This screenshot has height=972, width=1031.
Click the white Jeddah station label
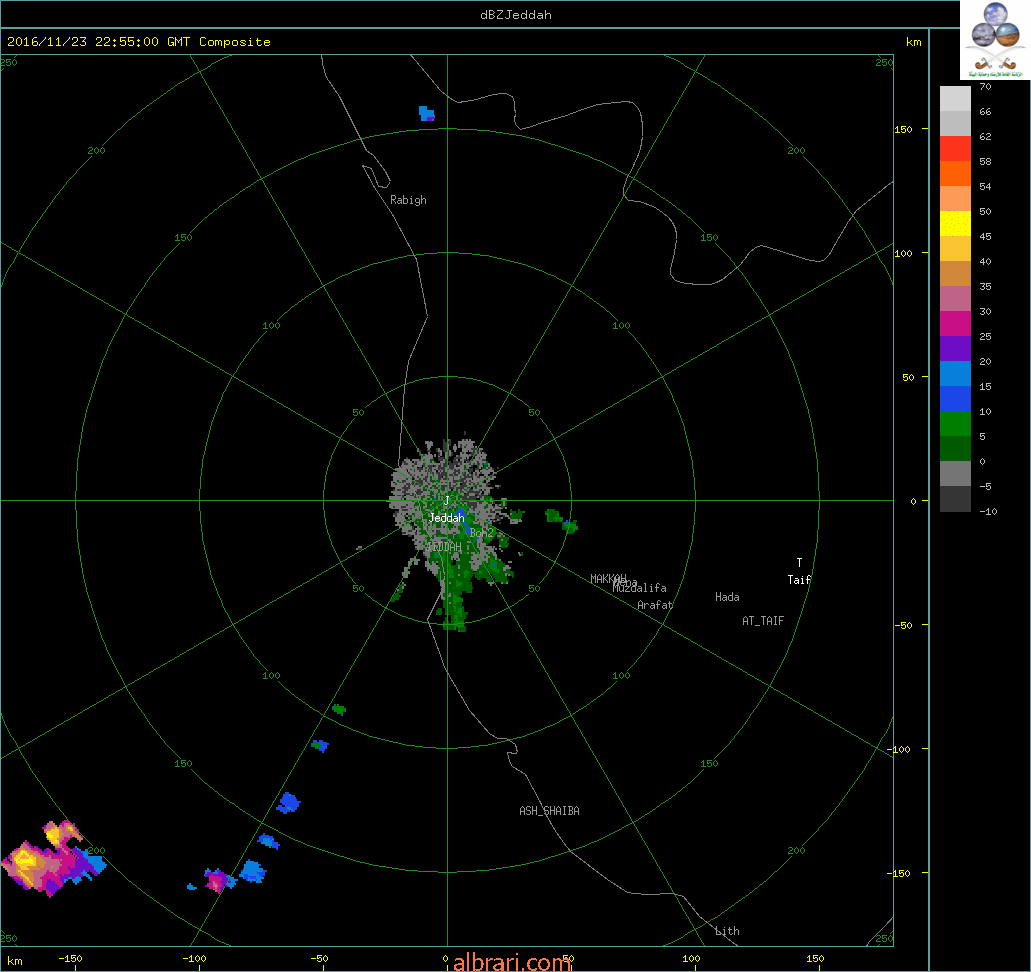[446, 518]
